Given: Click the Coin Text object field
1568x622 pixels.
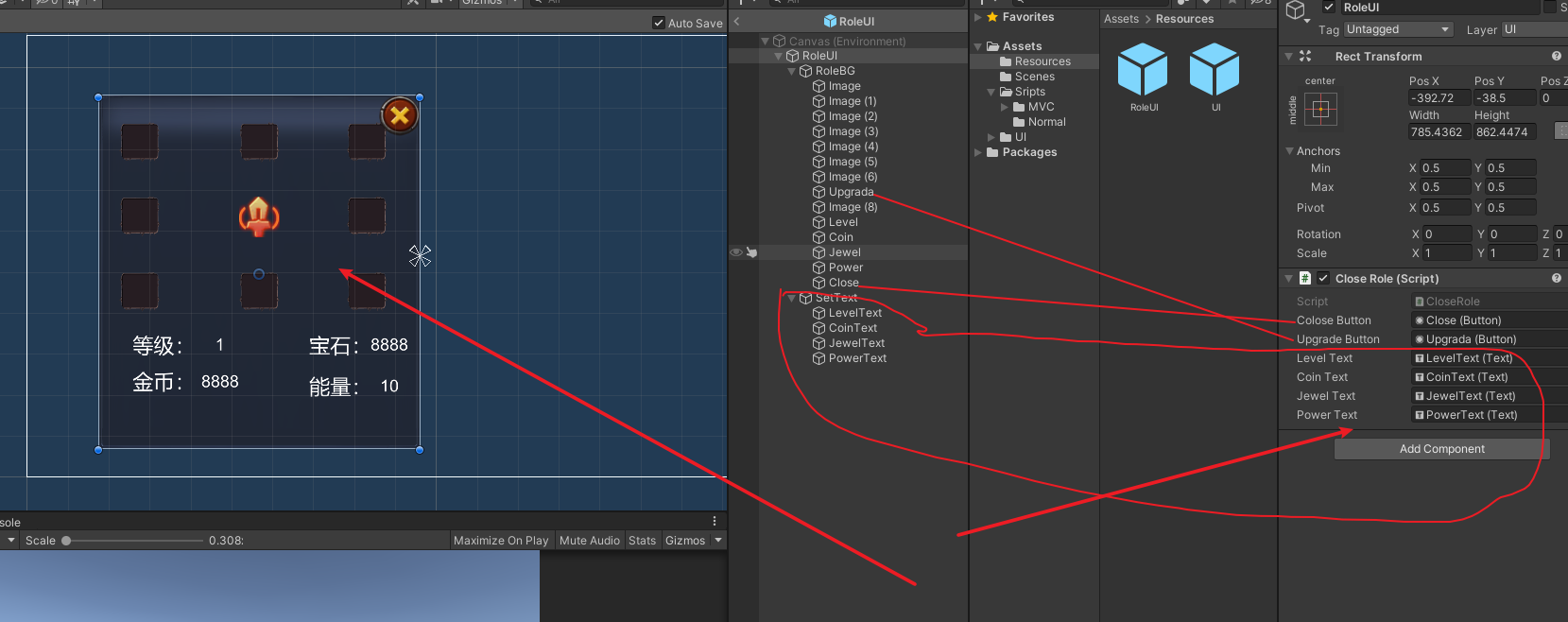Looking at the screenshot, I should pos(1490,377).
